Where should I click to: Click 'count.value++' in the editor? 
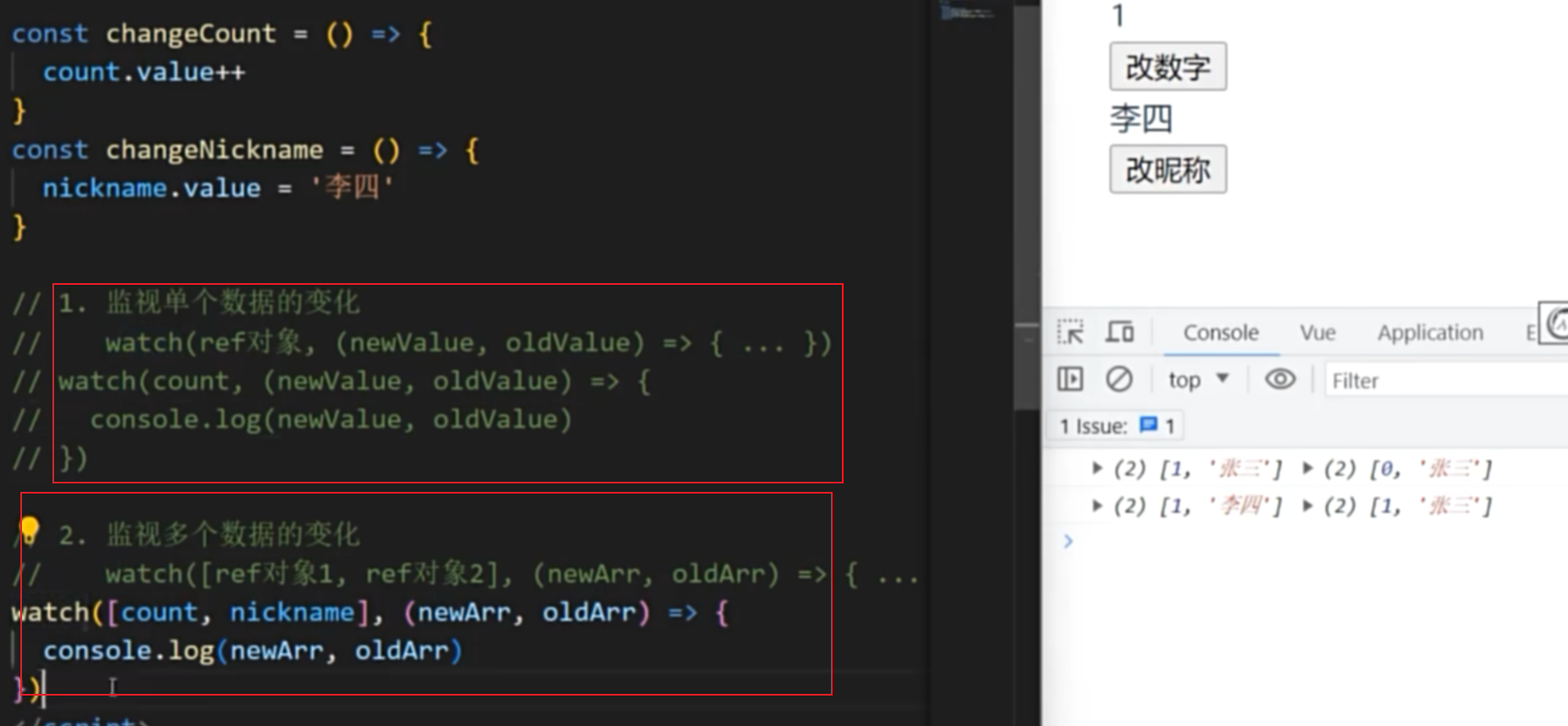[x=144, y=72]
